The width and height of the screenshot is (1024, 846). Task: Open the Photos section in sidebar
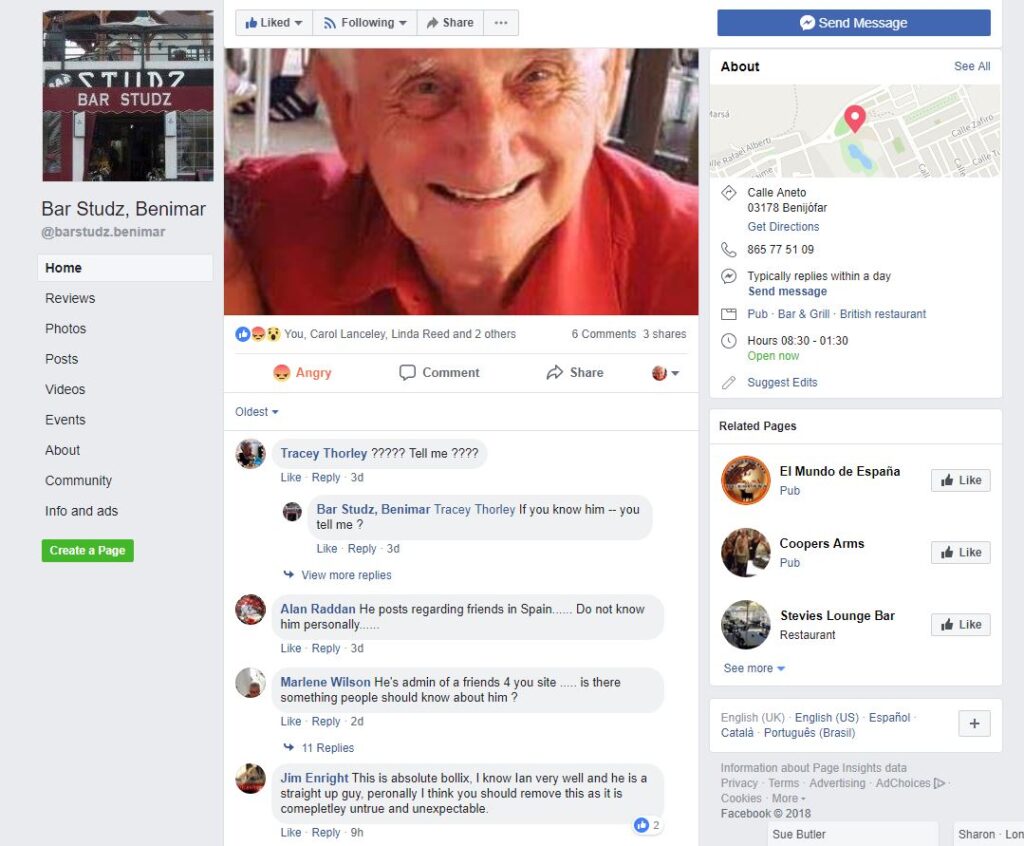click(65, 329)
